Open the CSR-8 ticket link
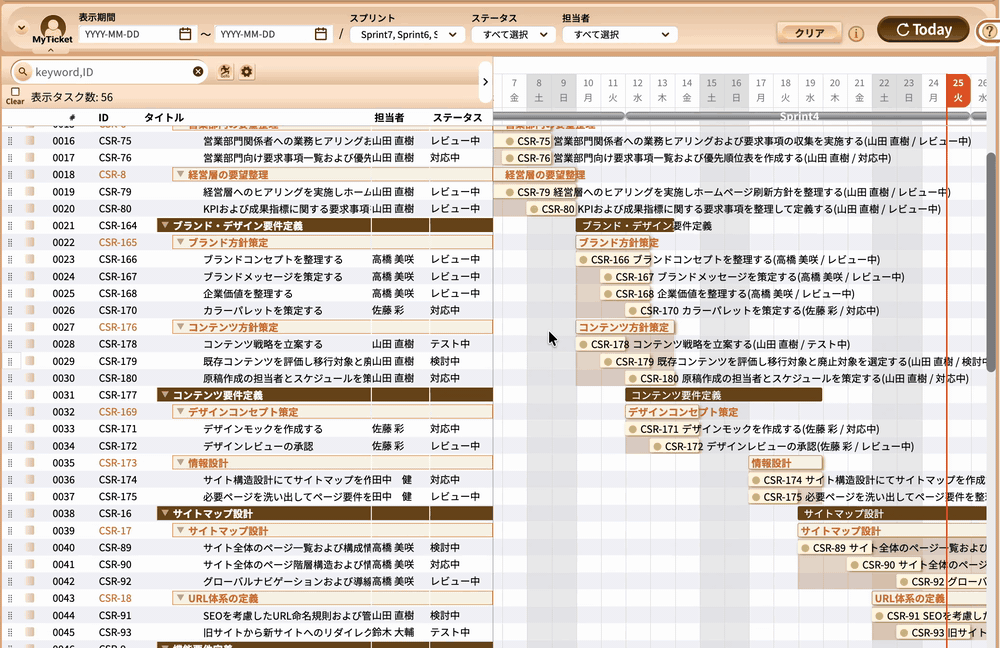Image resolution: width=1000 pixels, height=648 pixels. pos(112,174)
